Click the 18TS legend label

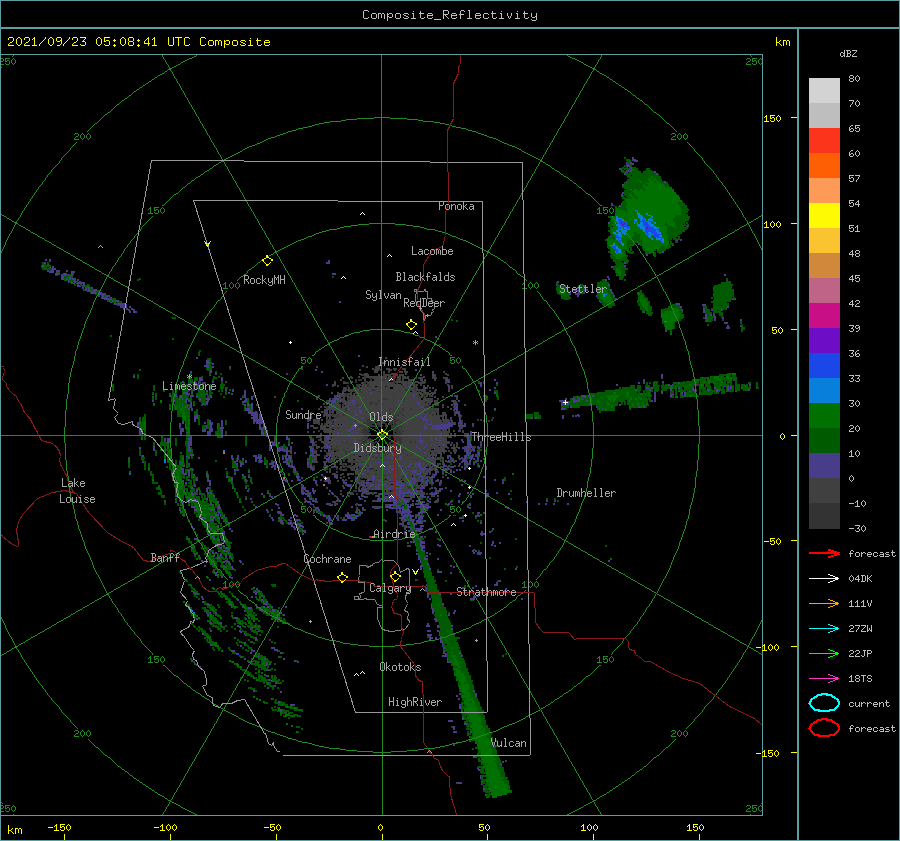pos(860,678)
